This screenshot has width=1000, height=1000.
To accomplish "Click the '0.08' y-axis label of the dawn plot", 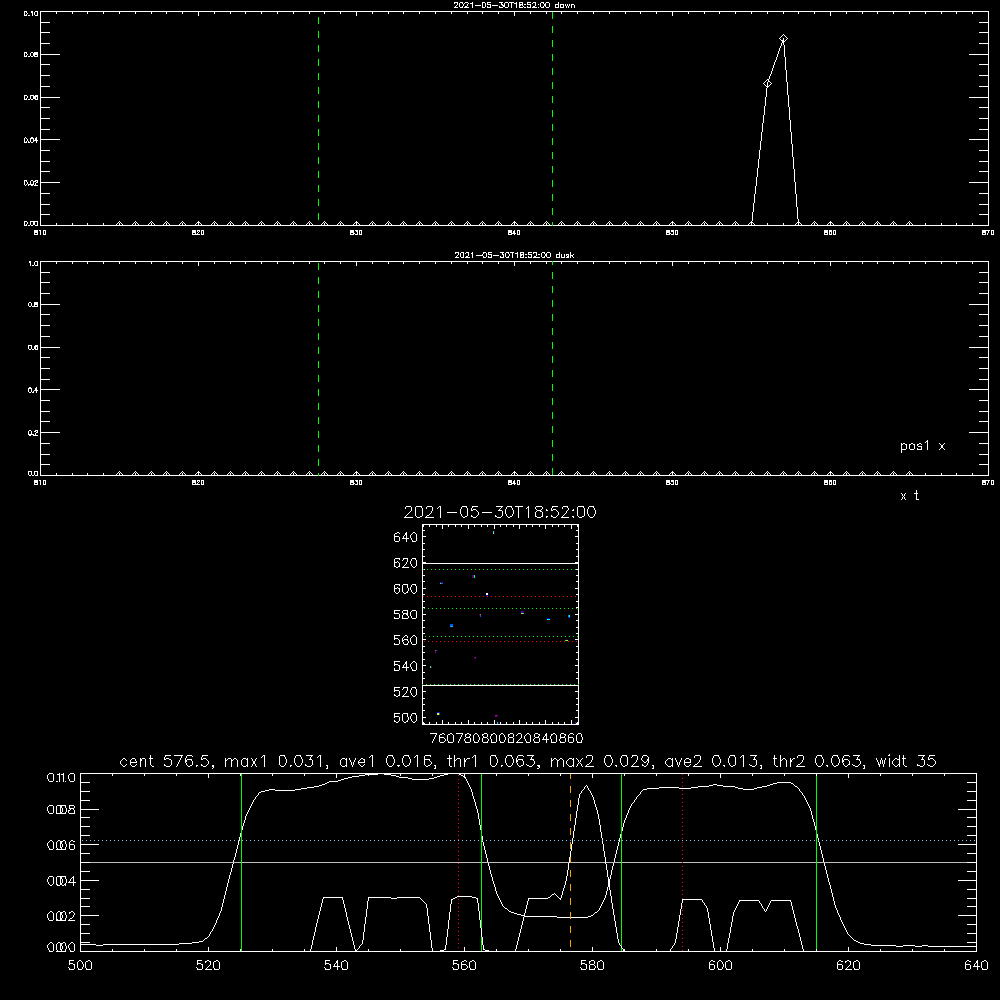I will [31, 55].
